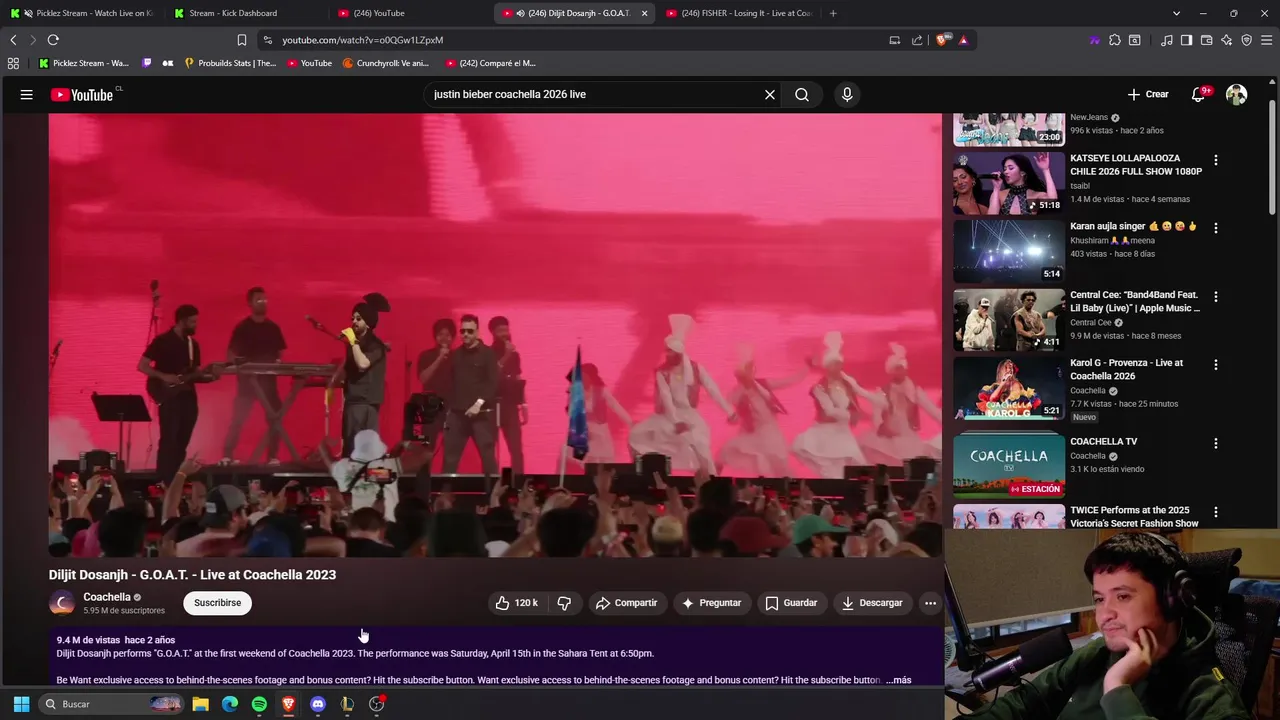The width and height of the screenshot is (1280, 720).
Task: Open Discord from the taskbar
Action: pos(318,704)
